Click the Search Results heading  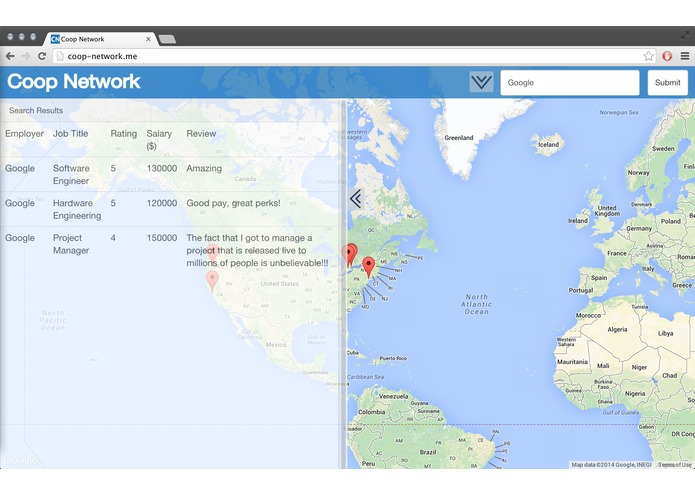pyautogui.click(x=36, y=110)
